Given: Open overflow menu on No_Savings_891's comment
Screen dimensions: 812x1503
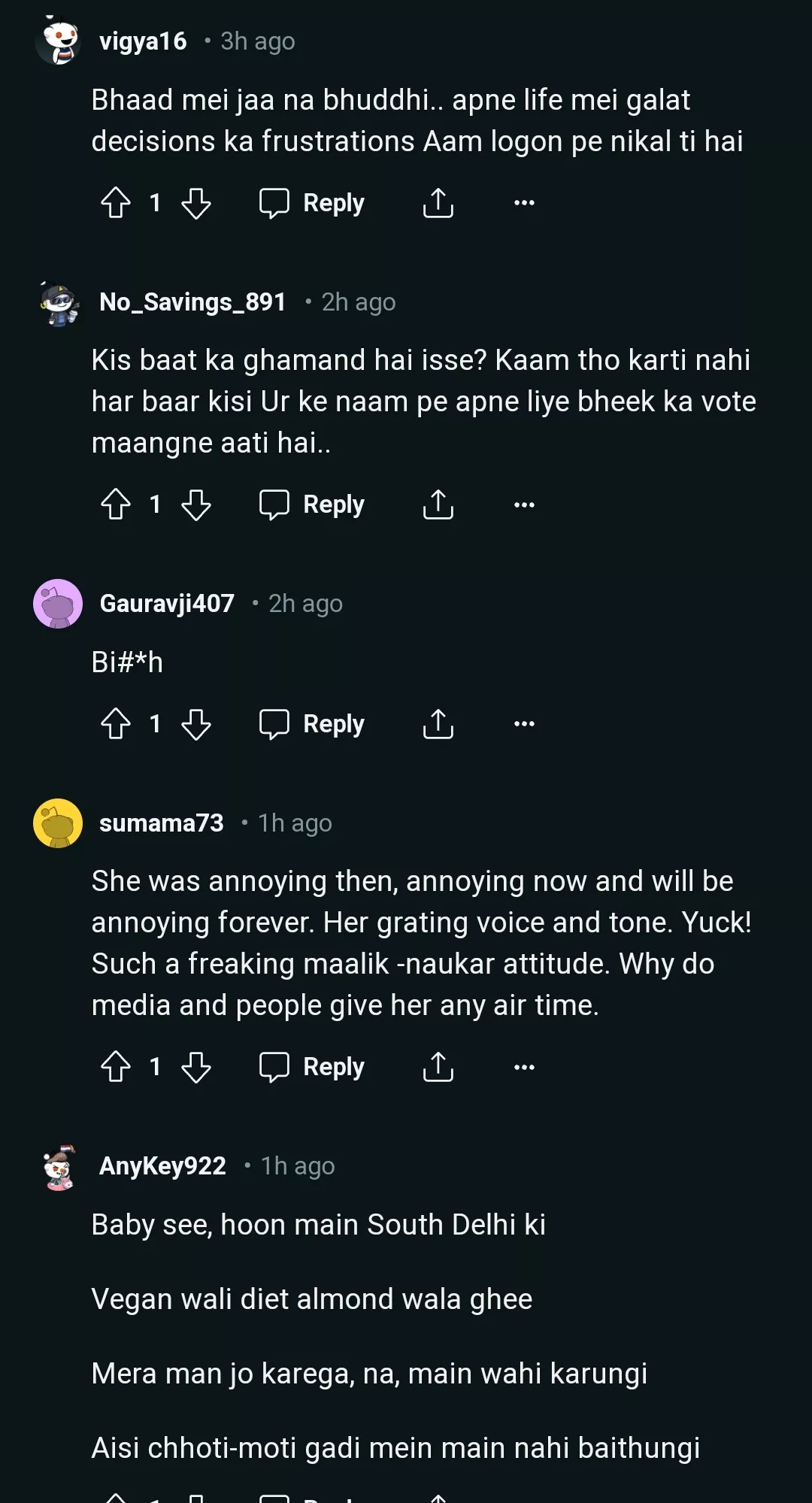Looking at the screenshot, I should (524, 505).
